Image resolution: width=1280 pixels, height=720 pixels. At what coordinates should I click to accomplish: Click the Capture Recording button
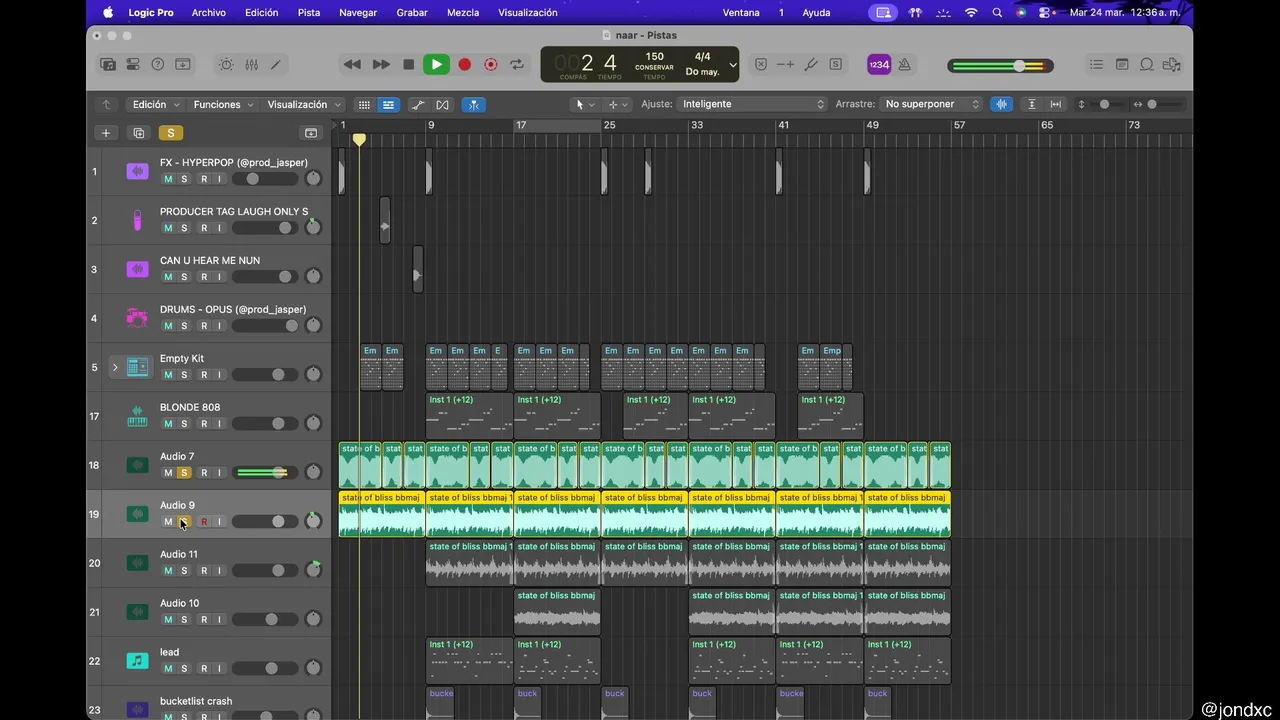click(x=490, y=64)
